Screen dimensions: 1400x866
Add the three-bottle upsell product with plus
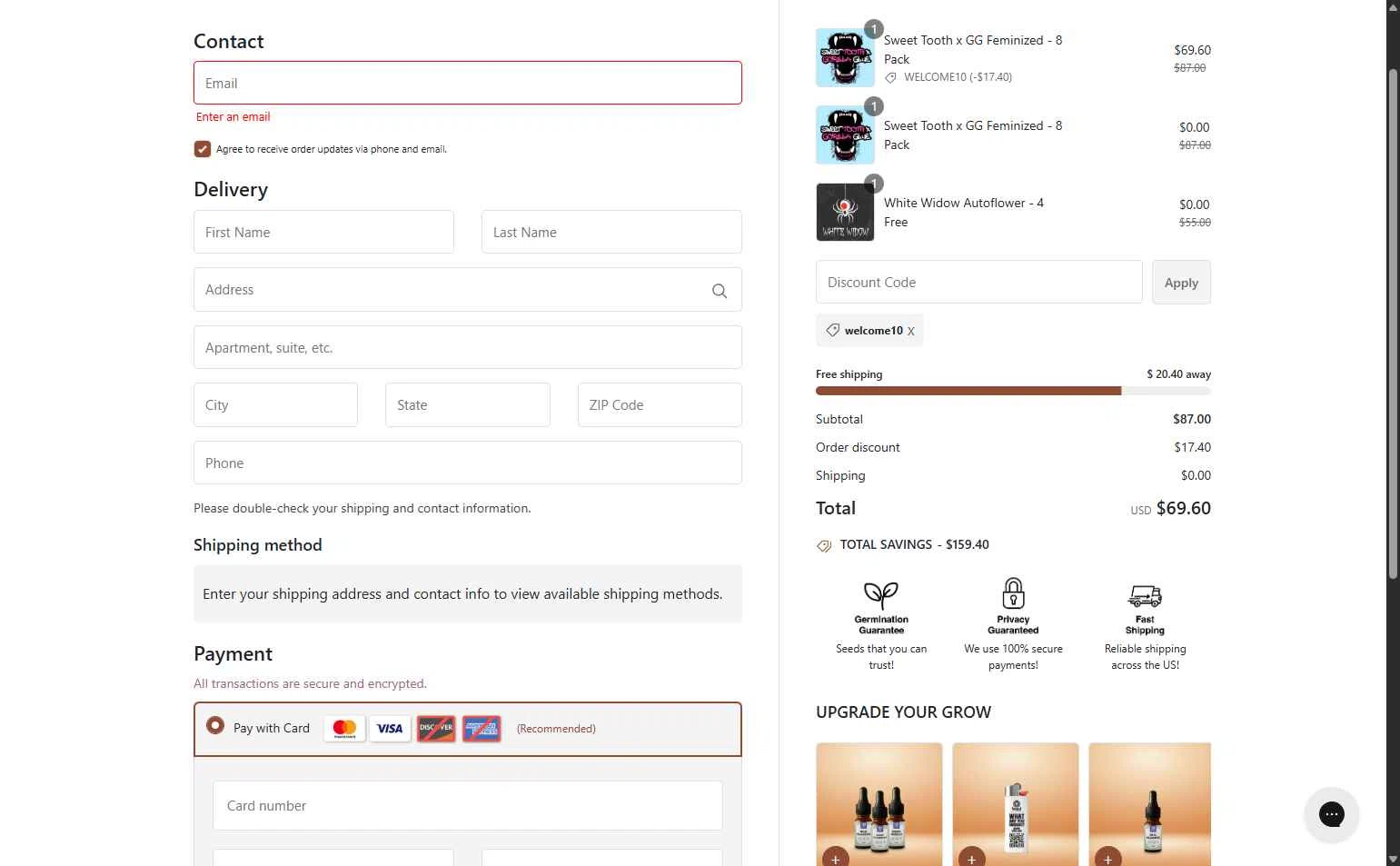coord(836,858)
